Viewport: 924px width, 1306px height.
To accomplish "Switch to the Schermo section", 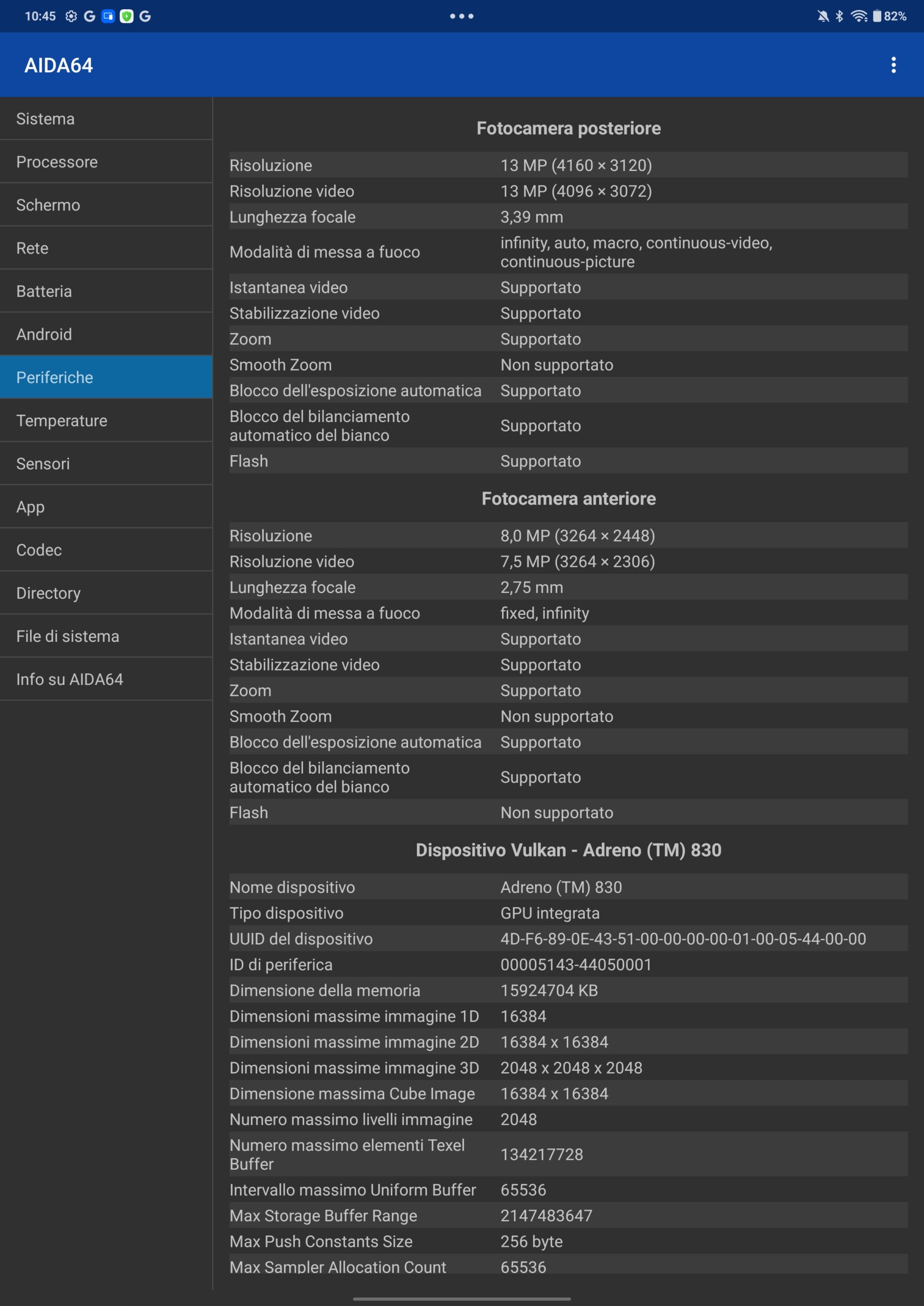I will (106, 205).
